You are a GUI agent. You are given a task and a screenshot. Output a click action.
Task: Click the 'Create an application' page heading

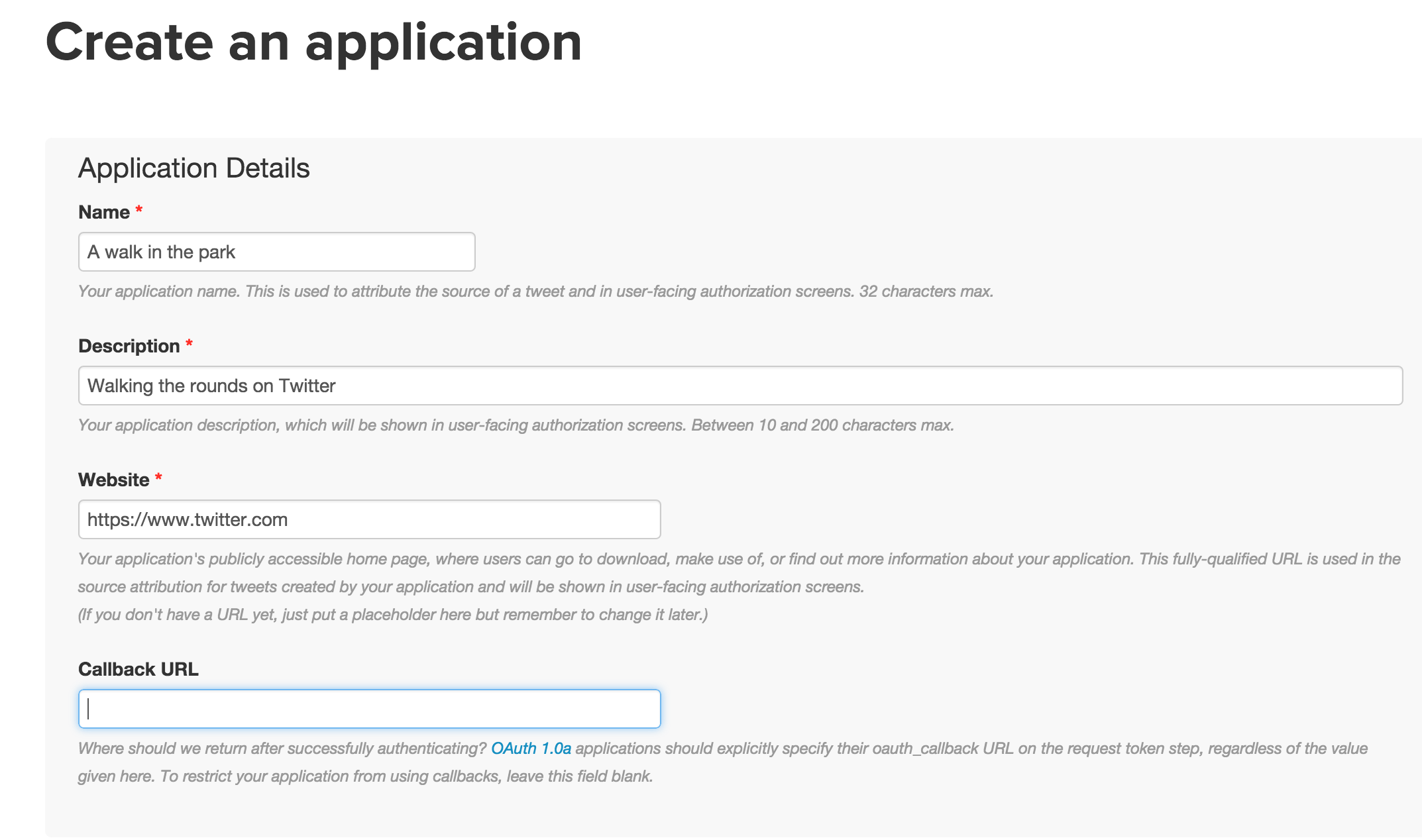[x=313, y=42]
